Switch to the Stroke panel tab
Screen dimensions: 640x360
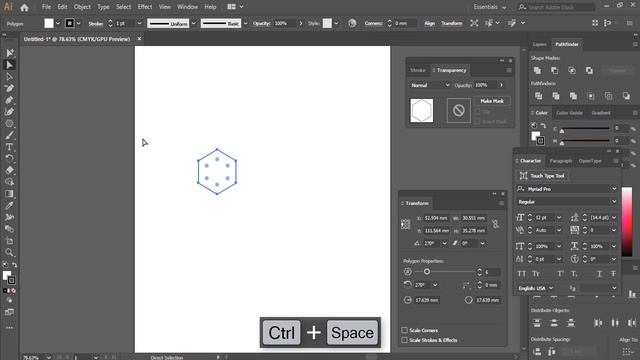[418, 70]
